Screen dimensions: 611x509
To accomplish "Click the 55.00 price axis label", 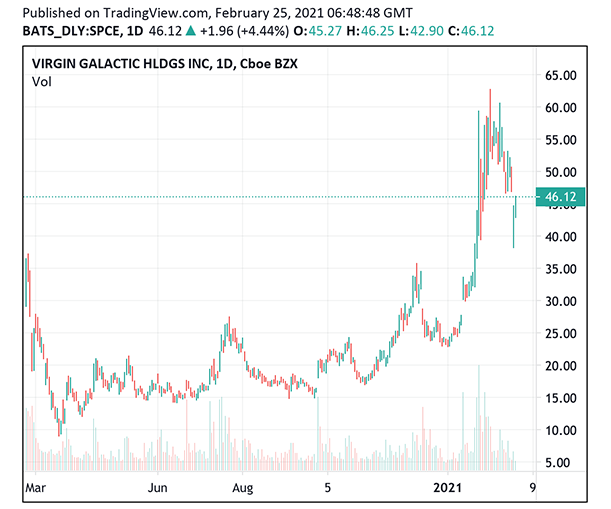I will click(561, 140).
